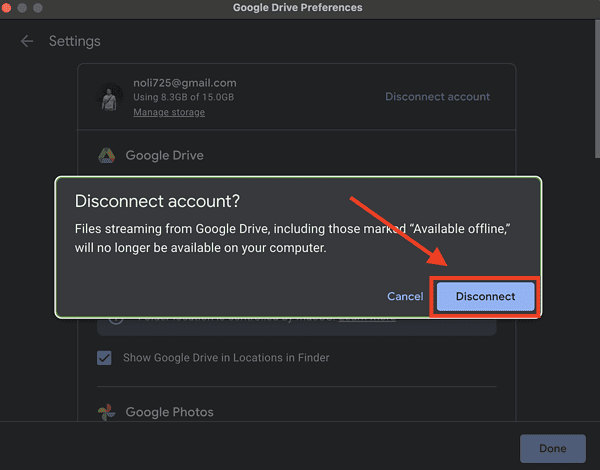Click the back arrow next to Settings

click(27, 41)
